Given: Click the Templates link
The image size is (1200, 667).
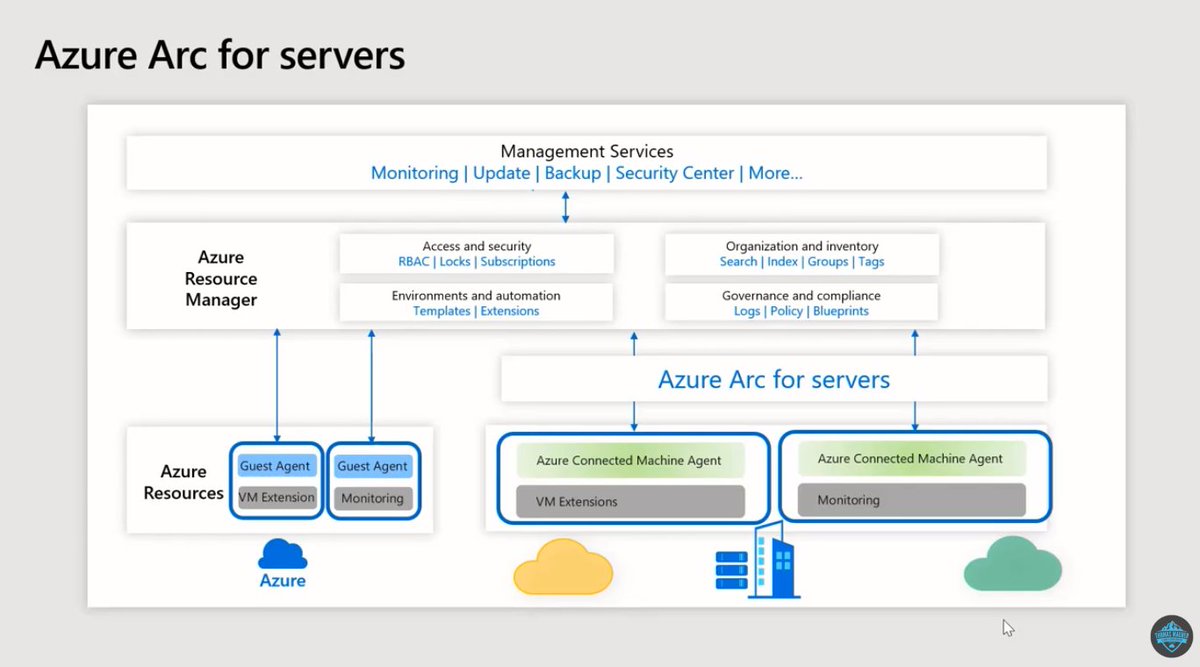Looking at the screenshot, I should pos(442,311).
